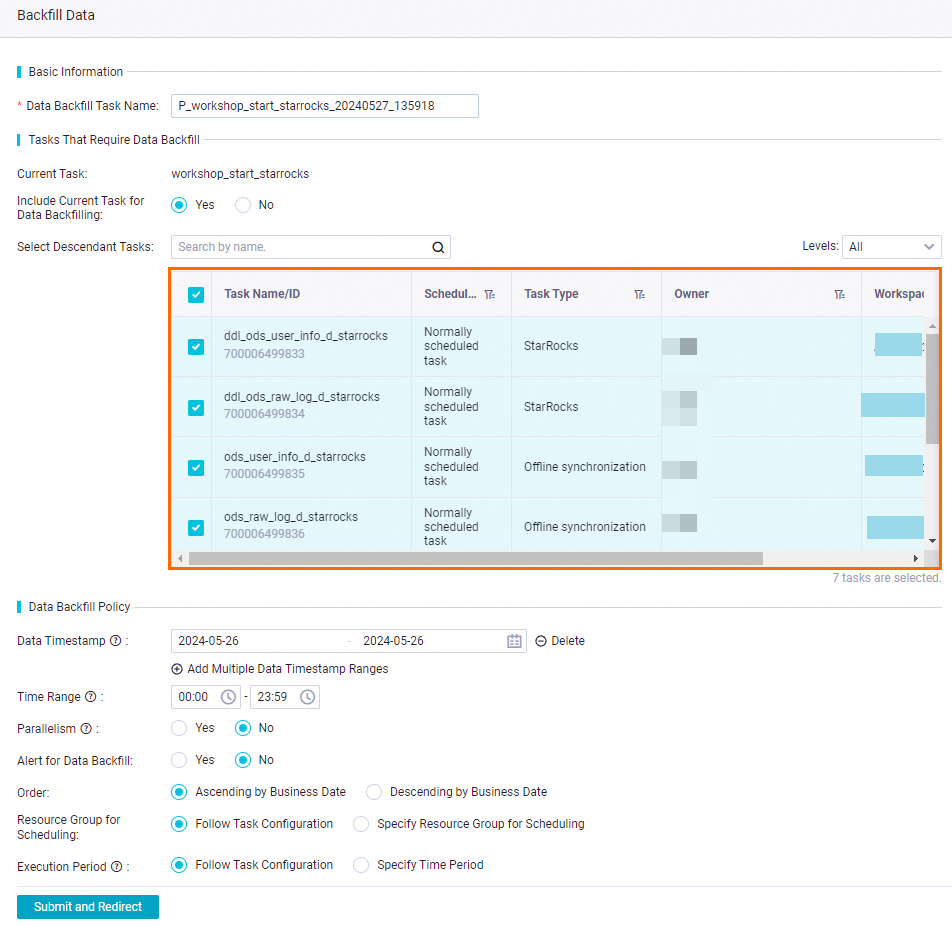Choose Ascending by Business Date order
952x926 pixels.
click(x=179, y=792)
